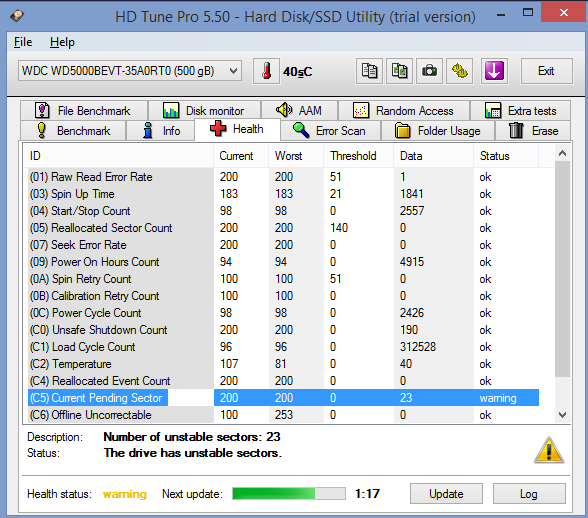Click the scrollbar up arrow
Screen dimensions: 588x518
(562, 153)
